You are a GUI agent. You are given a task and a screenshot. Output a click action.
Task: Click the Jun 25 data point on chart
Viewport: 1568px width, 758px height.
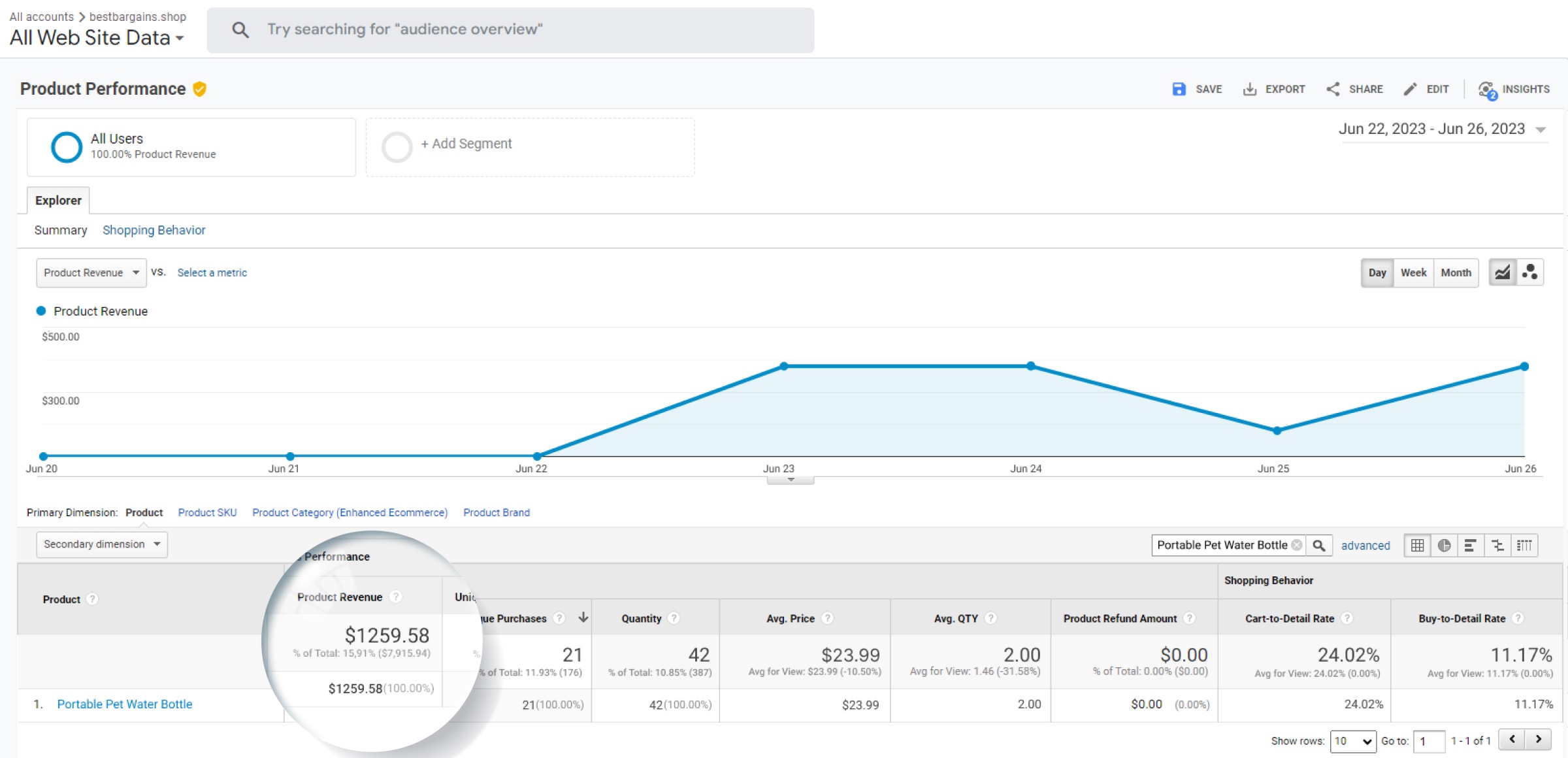point(1277,431)
